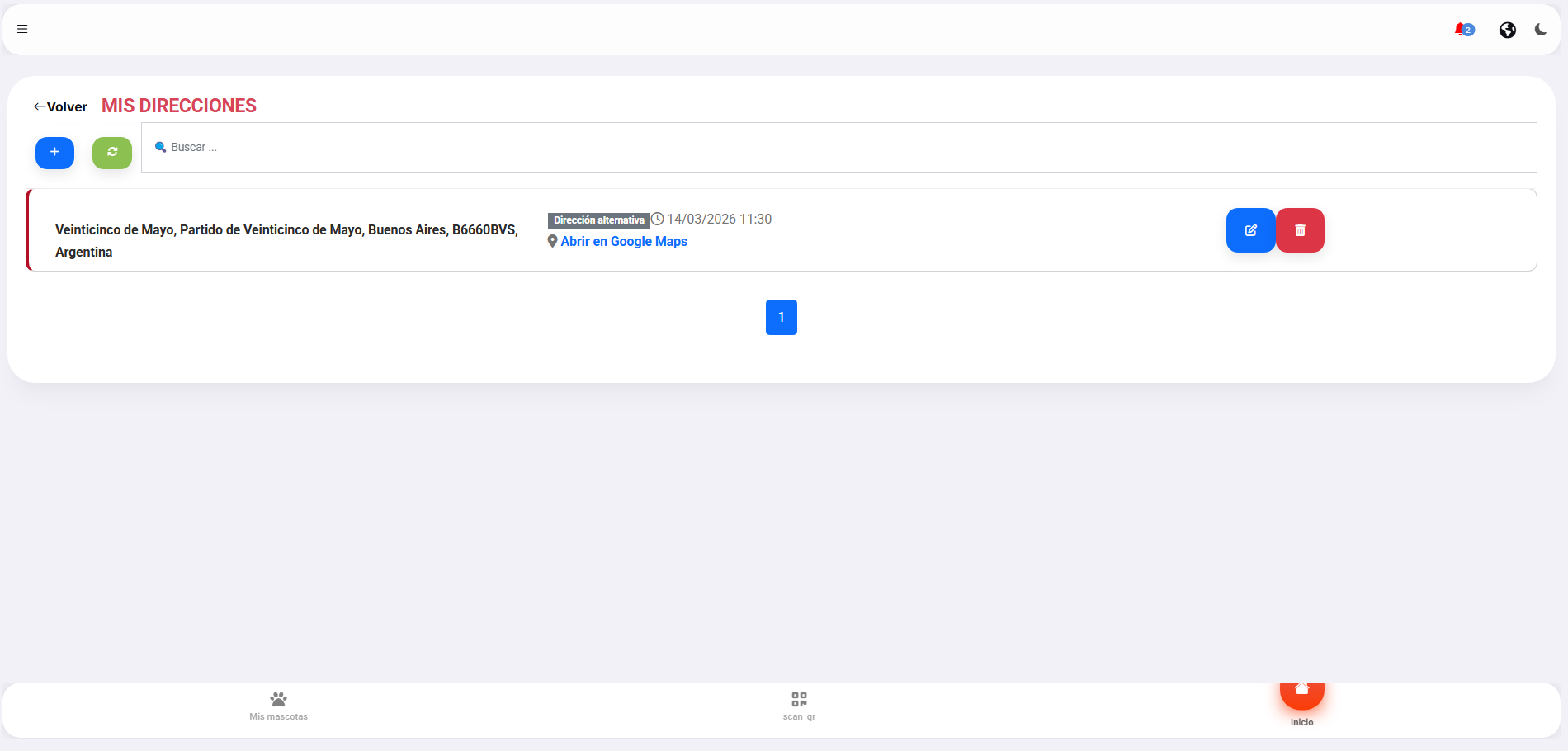
Task: Open the notifications bell with badge
Action: click(1462, 30)
